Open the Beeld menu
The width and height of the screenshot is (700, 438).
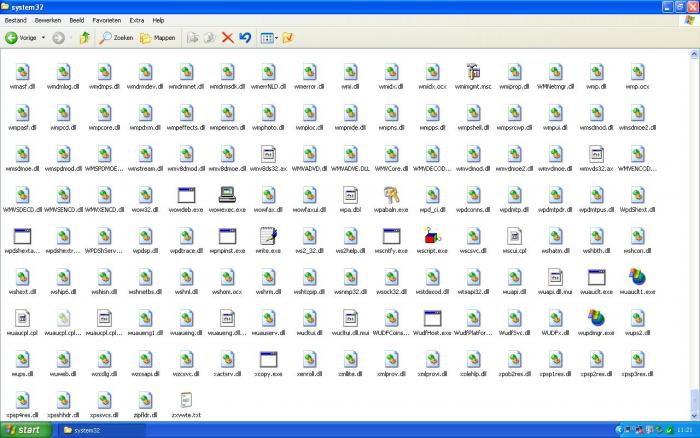coord(77,21)
